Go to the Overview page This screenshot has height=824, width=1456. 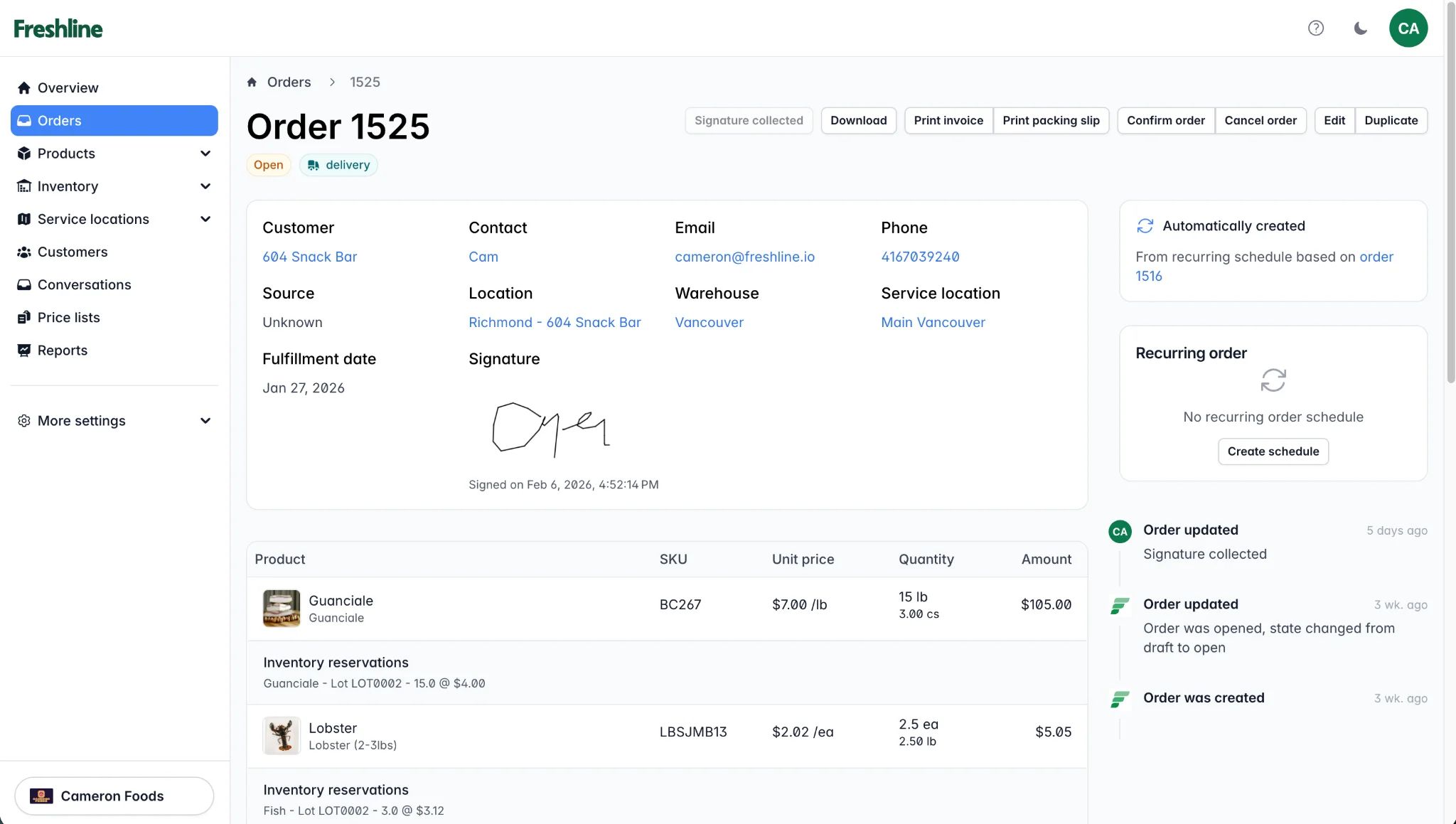tap(68, 87)
